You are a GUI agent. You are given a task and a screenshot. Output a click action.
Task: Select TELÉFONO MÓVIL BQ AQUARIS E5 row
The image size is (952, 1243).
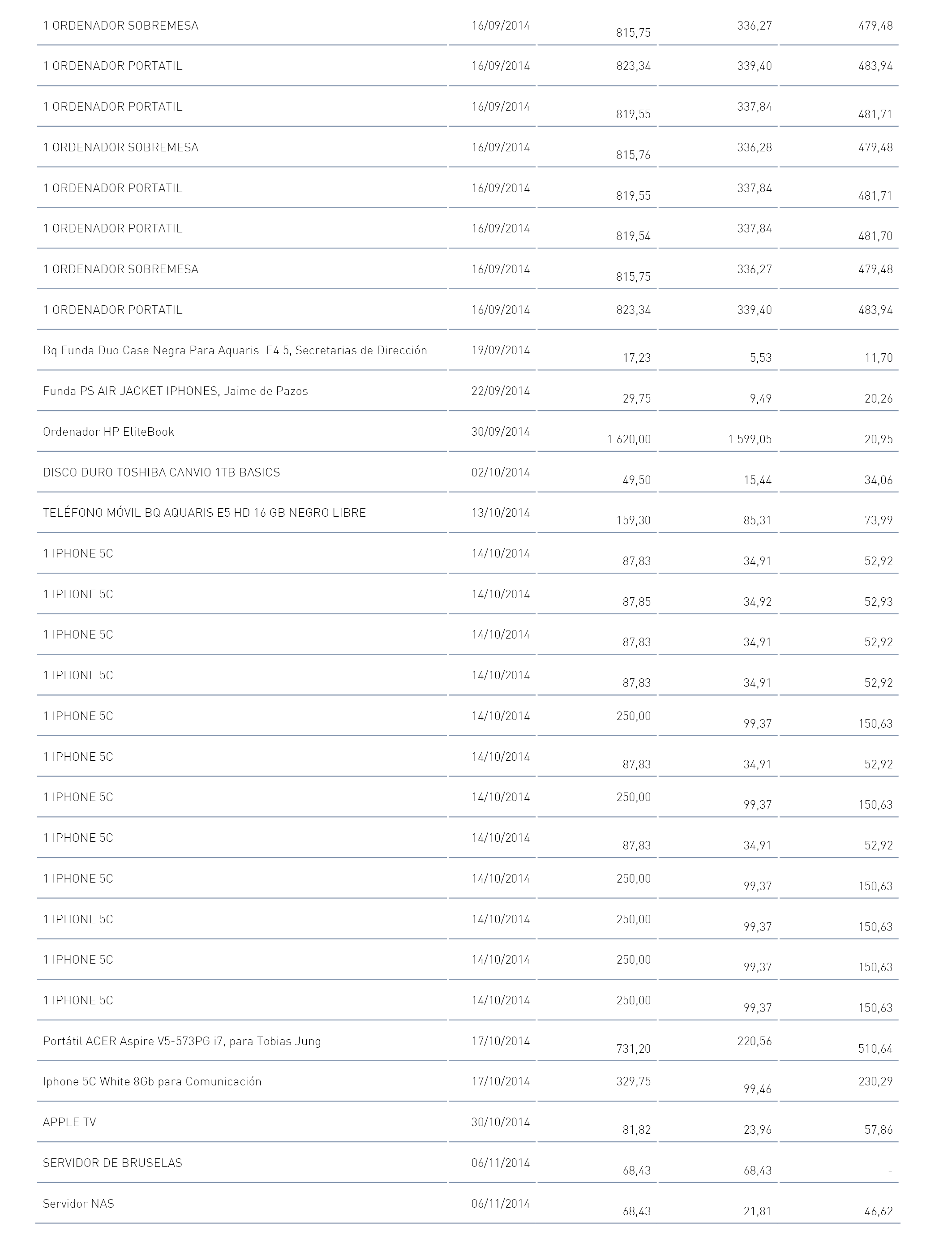[x=204, y=513]
